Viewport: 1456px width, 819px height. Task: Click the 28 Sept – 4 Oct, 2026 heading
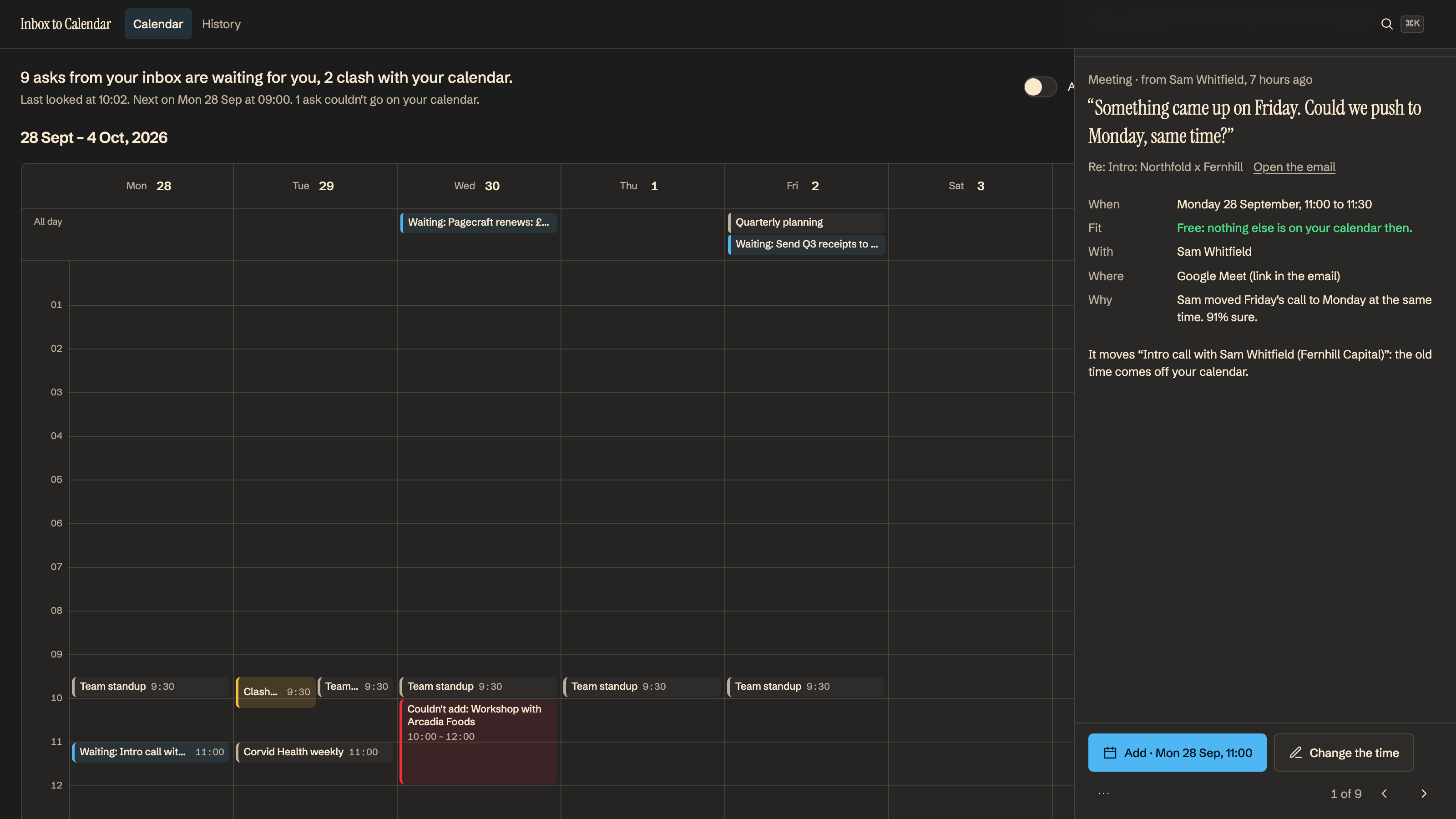click(94, 137)
